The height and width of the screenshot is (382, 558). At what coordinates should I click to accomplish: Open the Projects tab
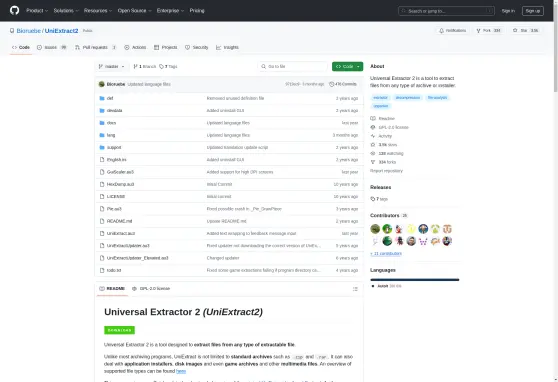[165, 47]
